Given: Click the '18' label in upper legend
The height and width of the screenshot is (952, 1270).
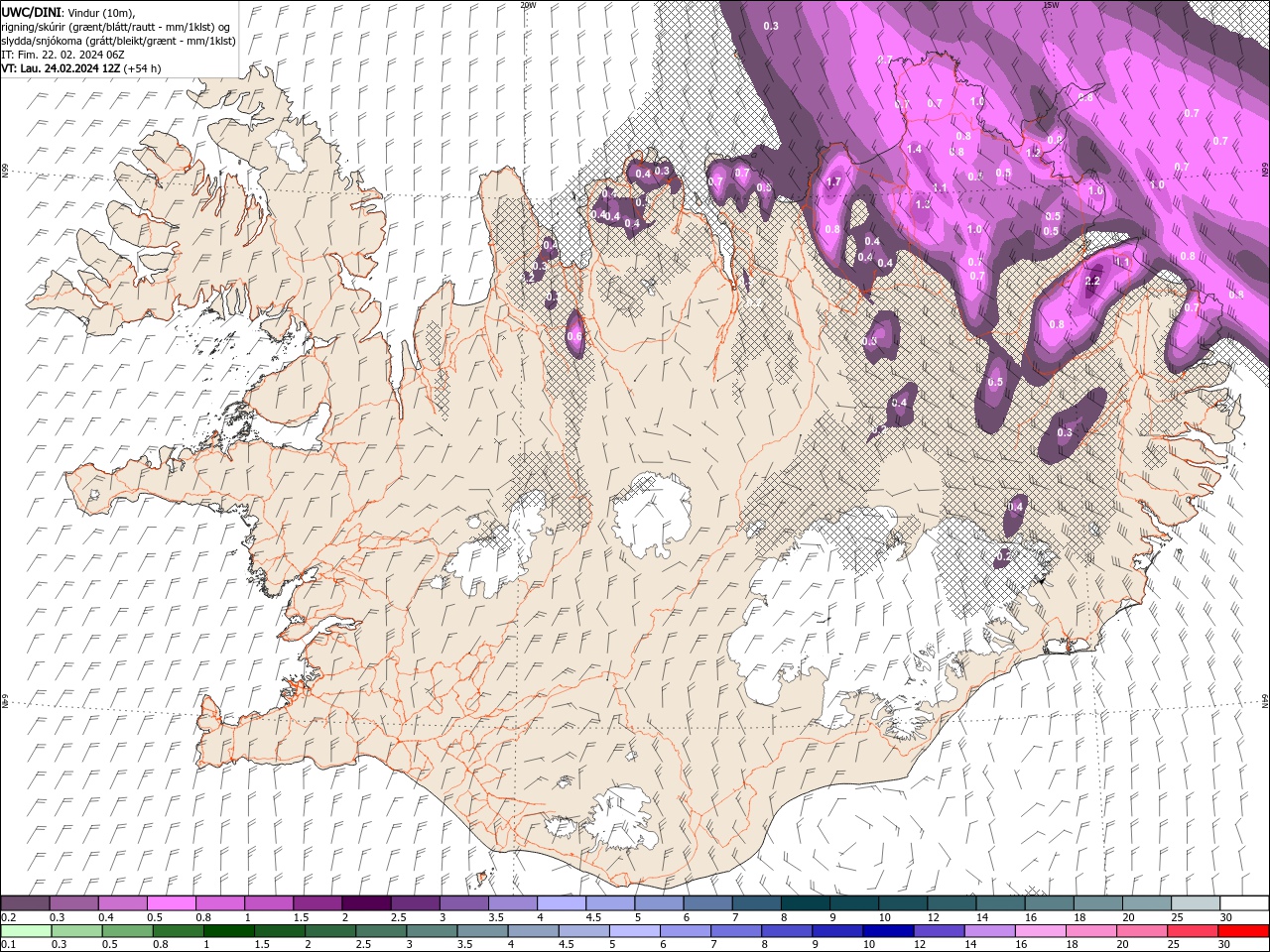Looking at the screenshot, I should 1079,917.
